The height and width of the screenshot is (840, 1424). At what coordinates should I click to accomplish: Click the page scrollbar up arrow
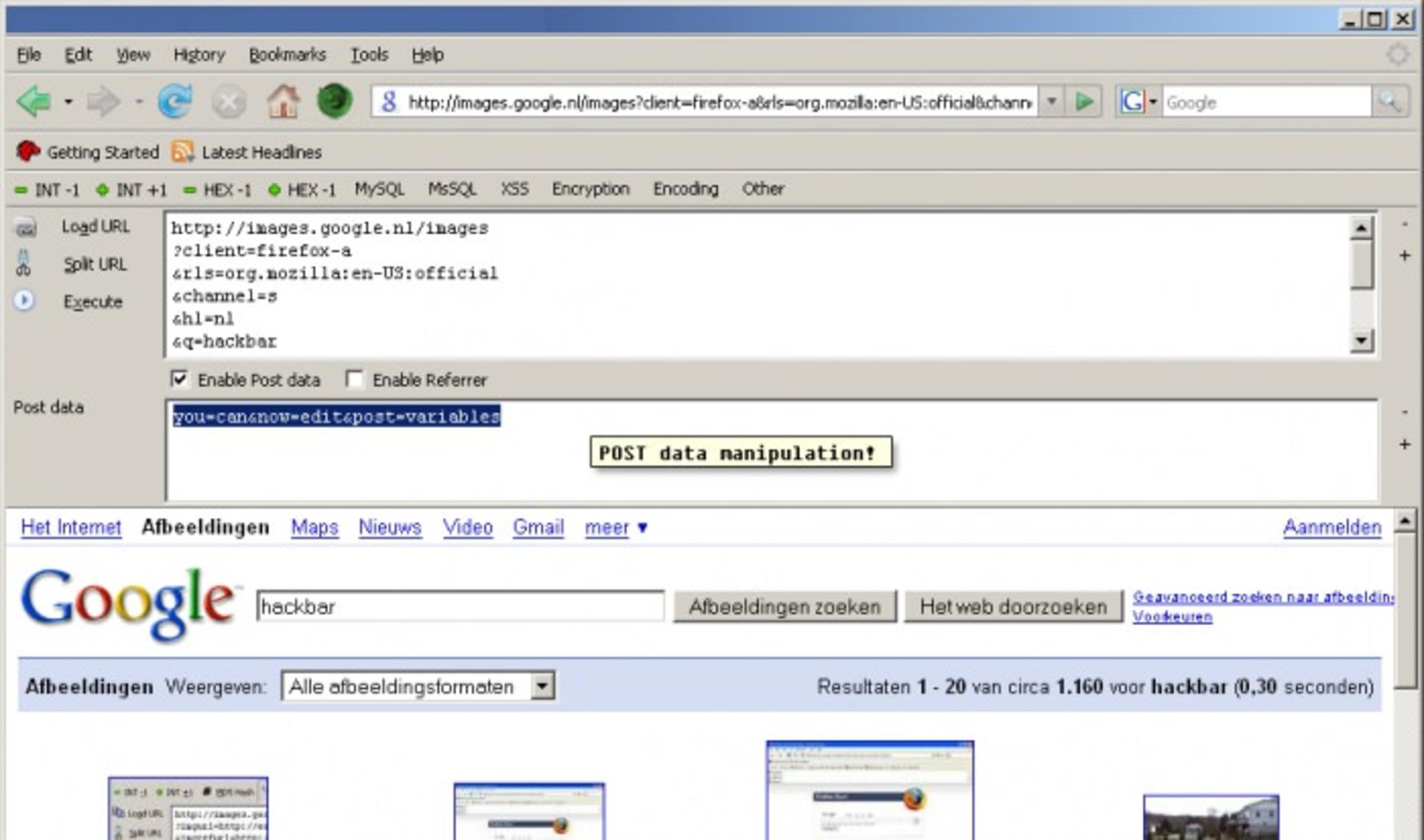[x=1404, y=521]
